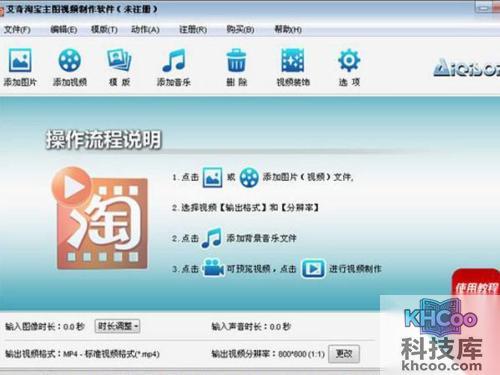Click the 添加背景音乐文件 instruction text
This screenshot has width=500, height=375.
click(x=261, y=238)
